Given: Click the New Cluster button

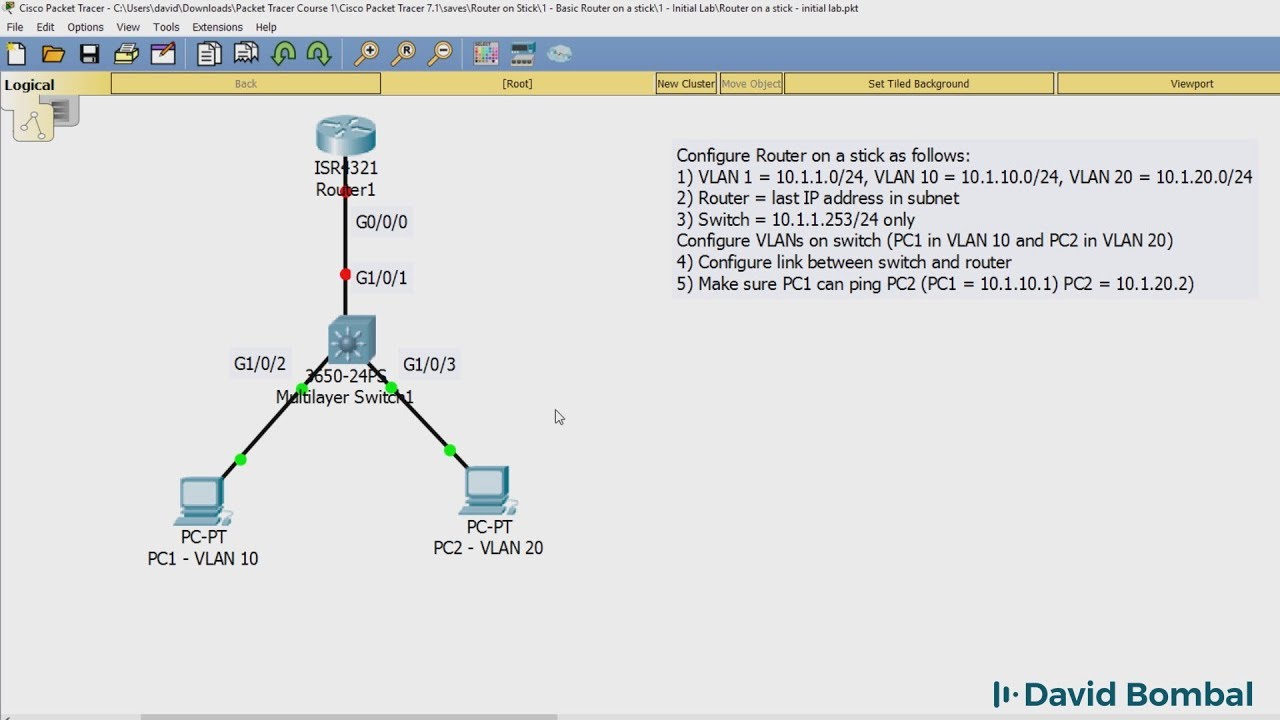Looking at the screenshot, I should coord(686,84).
